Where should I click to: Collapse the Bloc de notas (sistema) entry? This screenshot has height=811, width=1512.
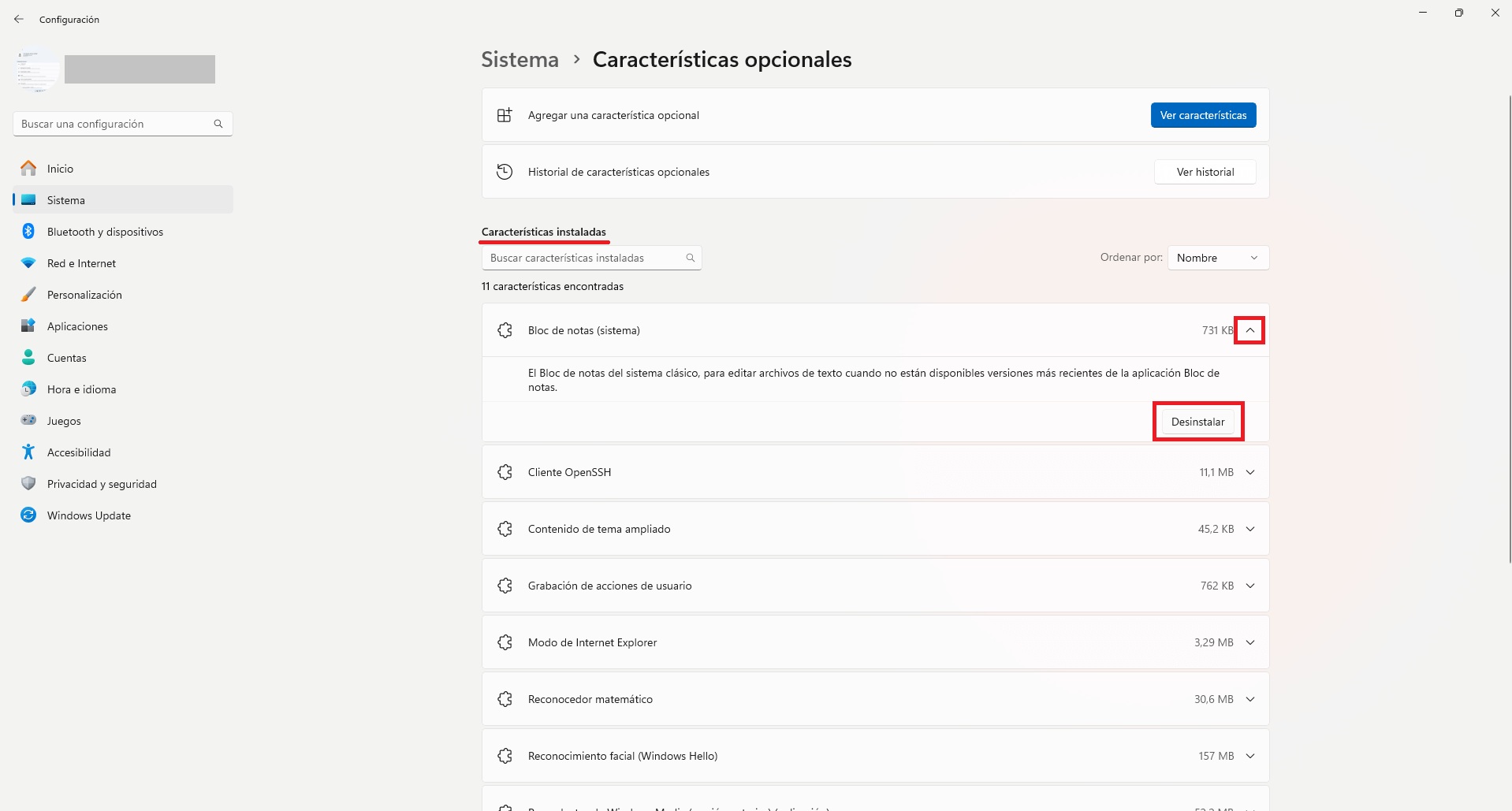click(x=1249, y=330)
